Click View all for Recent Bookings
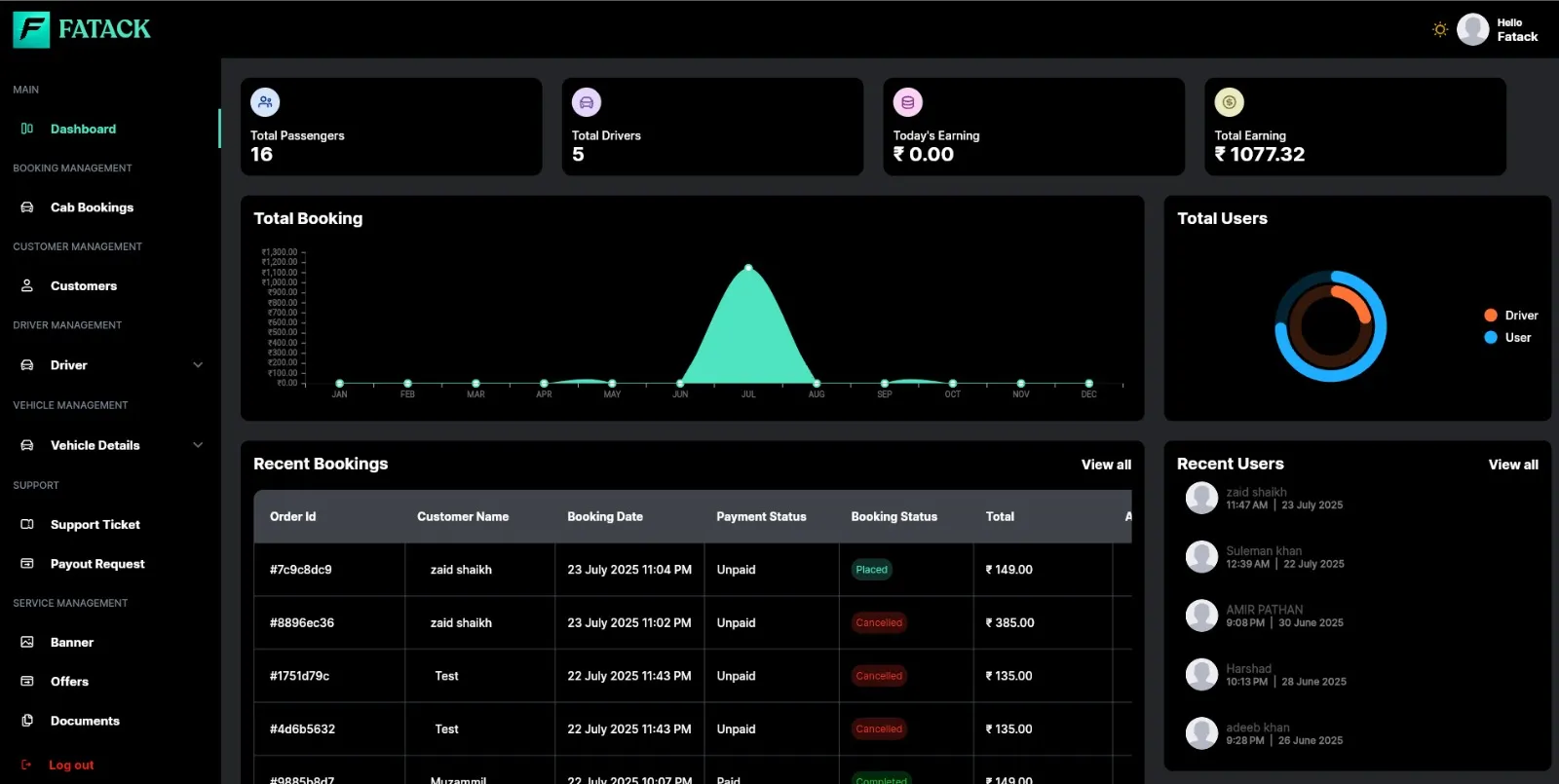1559x784 pixels. pos(1106,465)
